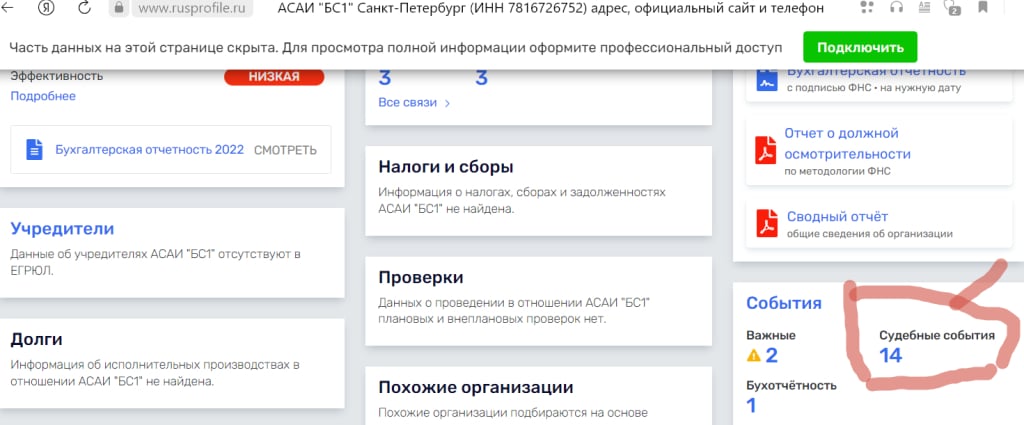Open the 14 Судебные события count

(891, 356)
